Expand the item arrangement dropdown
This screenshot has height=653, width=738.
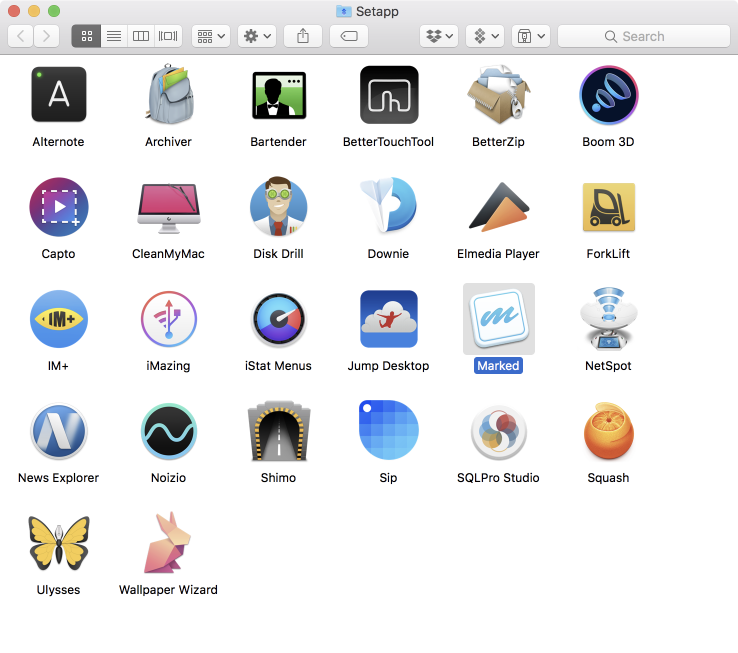point(211,36)
